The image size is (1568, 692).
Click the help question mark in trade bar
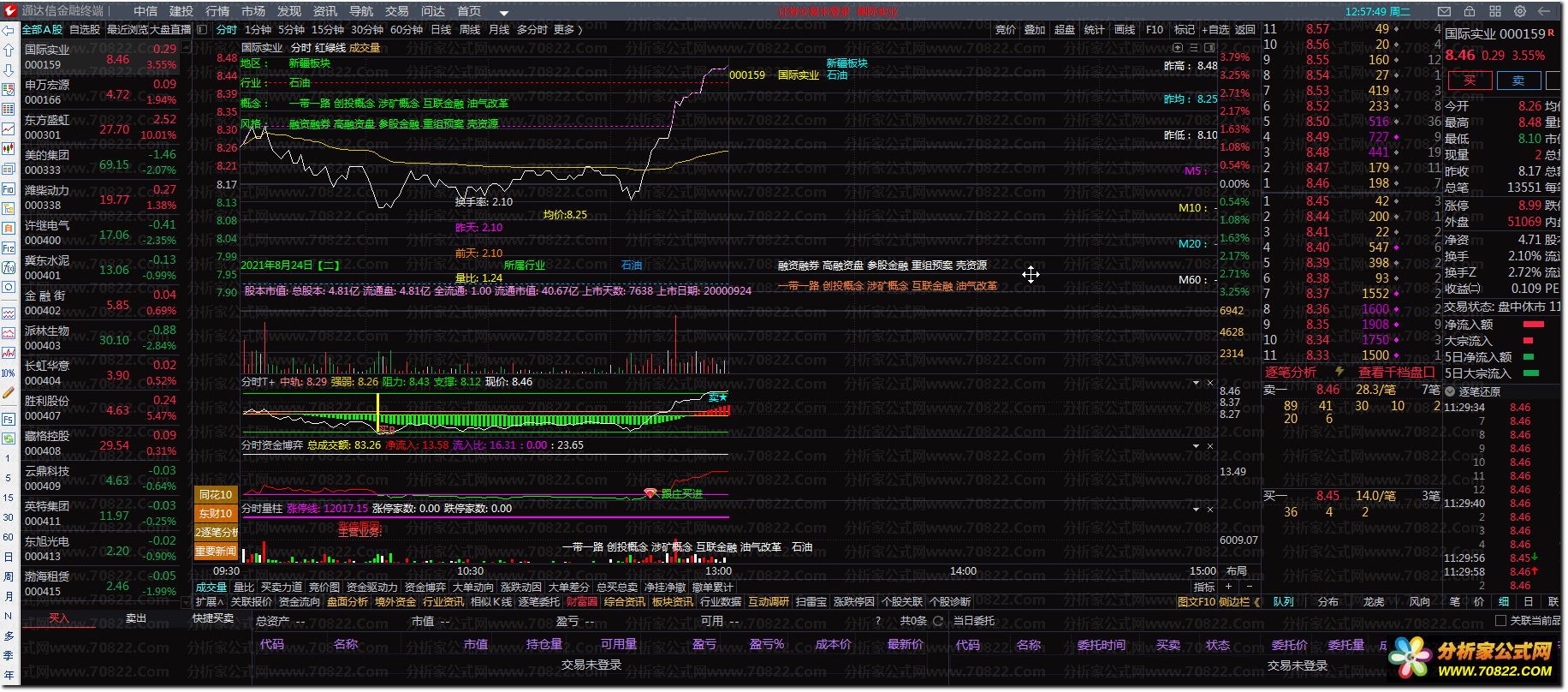tap(878, 621)
